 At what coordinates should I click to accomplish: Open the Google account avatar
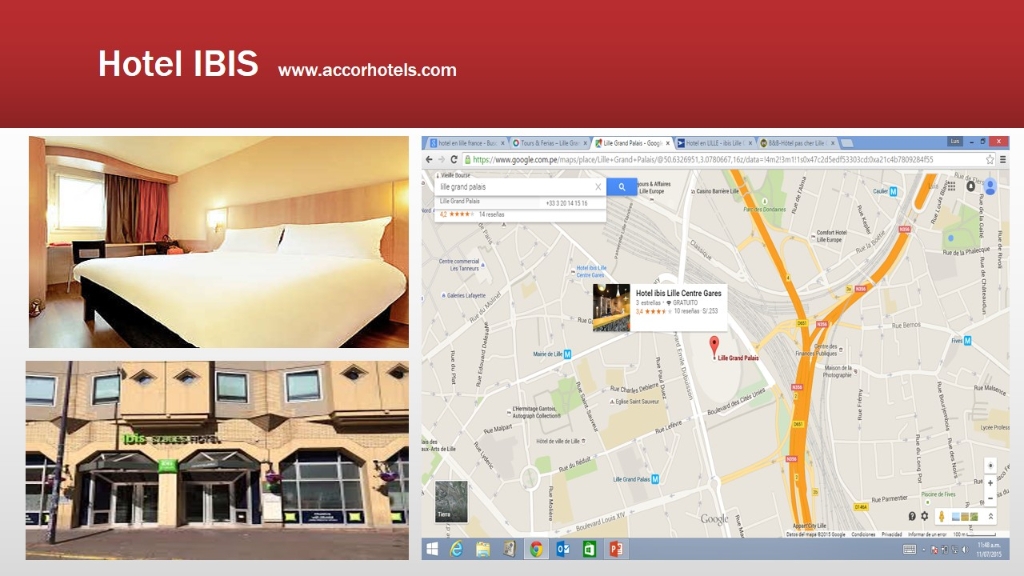[x=990, y=187]
